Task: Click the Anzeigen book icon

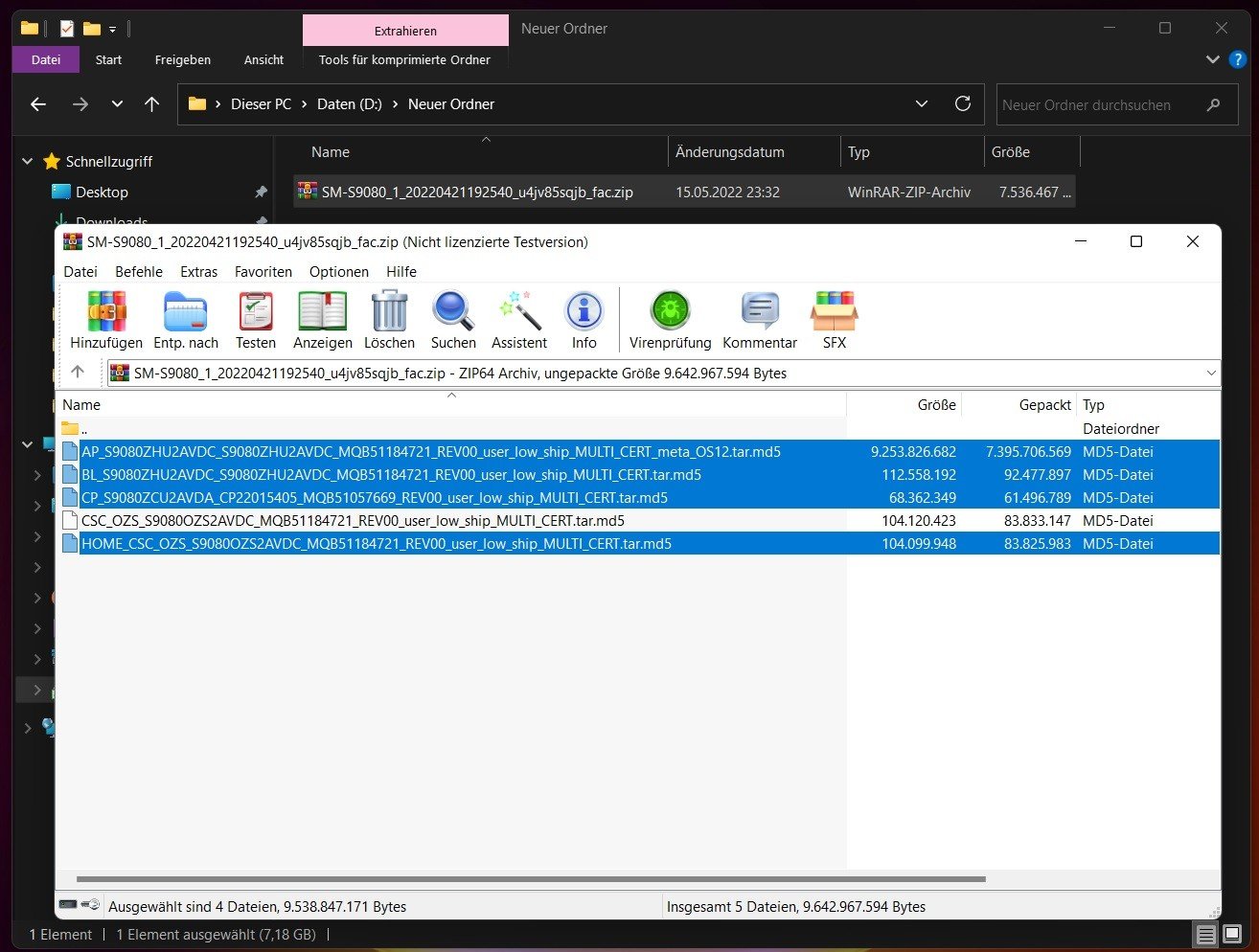Action: pyautogui.click(x=322, y=311)
